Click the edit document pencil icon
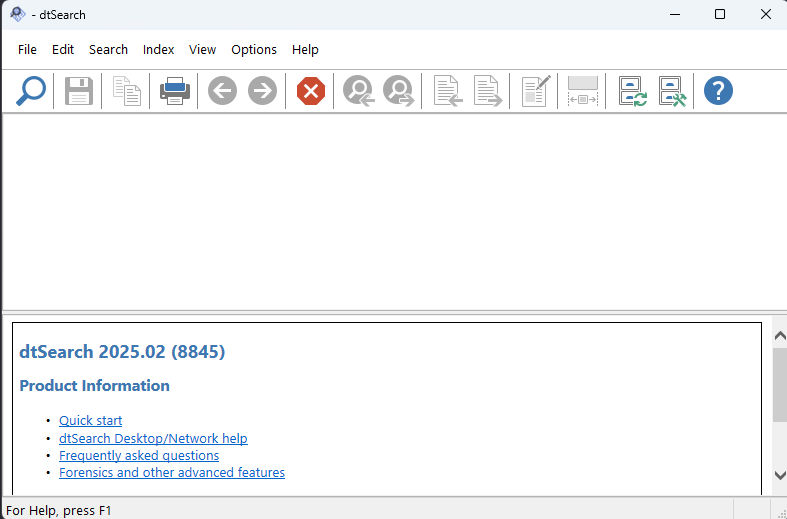 click(536, 91)
